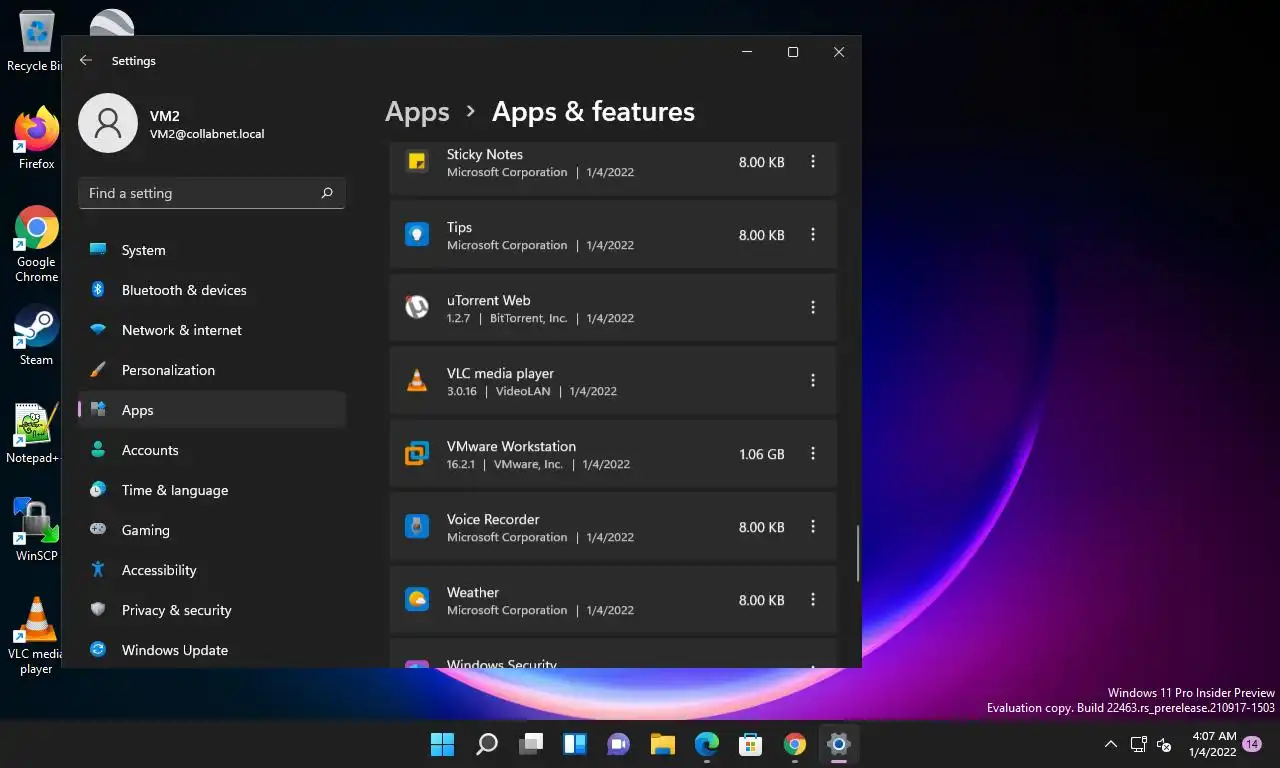Select Apps in the sidebar
Viewport: 1280px width, 768px height.
point(212,410)
